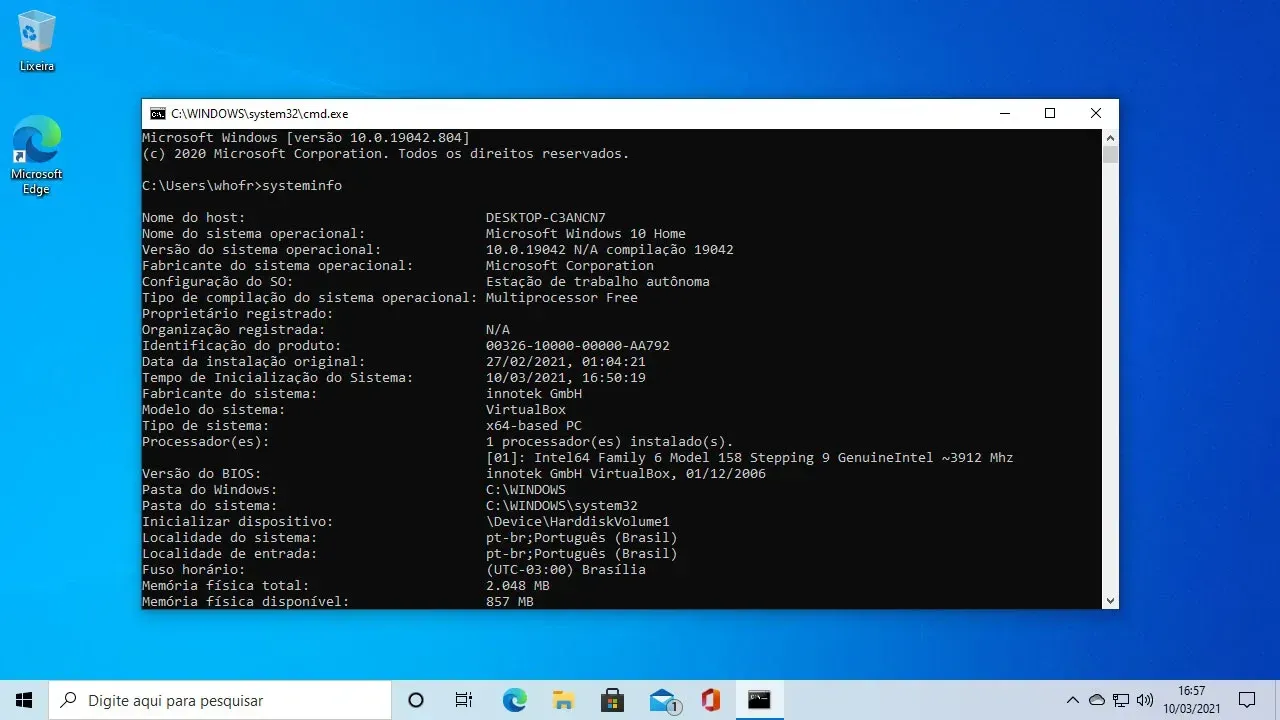Click the cmd.exe title bar icon
Image resolution: width=1280 pixels, height=720 pixels.
click(157, 114)
